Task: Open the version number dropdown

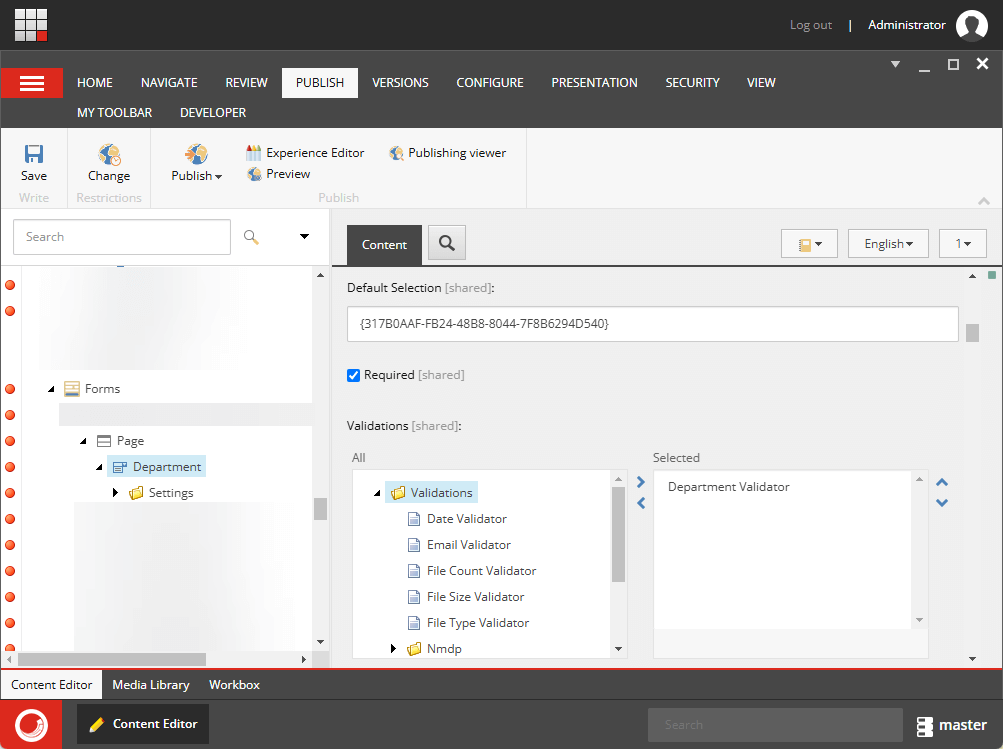Action: coord(961,242)
